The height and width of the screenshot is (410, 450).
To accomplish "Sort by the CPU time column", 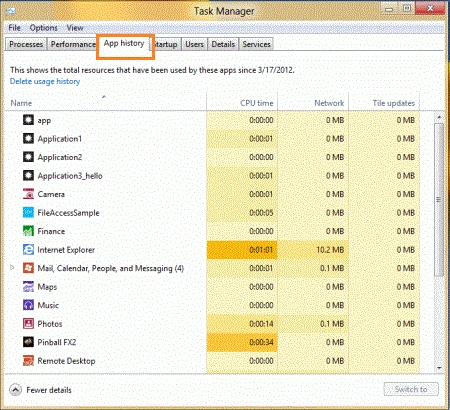I will click(x=242, y=103).
